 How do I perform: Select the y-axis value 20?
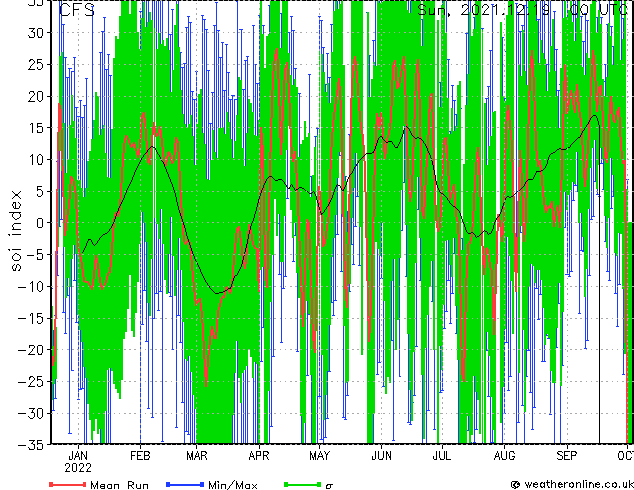[x=36, y=96]
